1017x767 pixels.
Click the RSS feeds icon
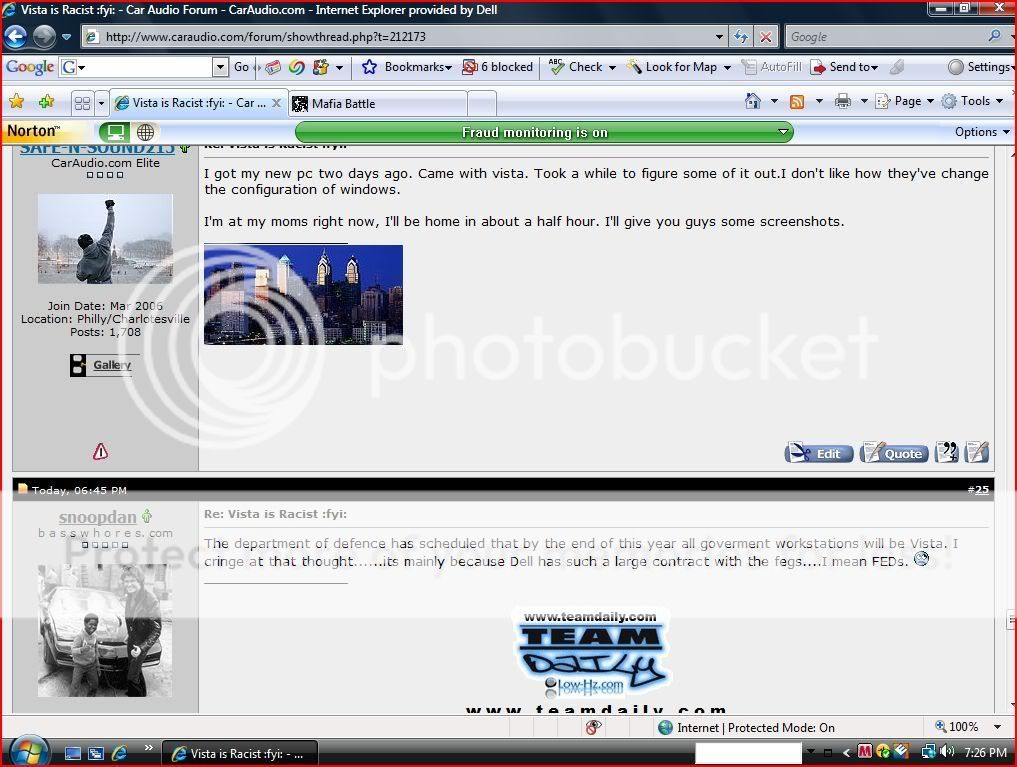796,101
